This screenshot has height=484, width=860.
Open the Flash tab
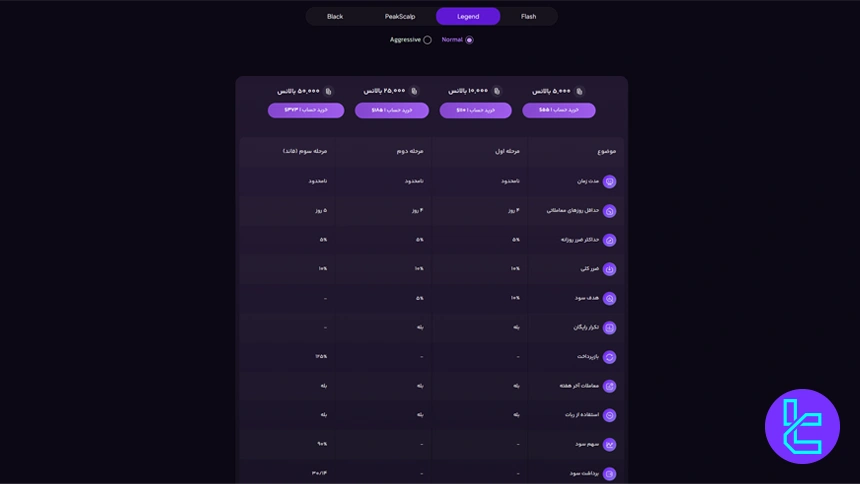click(528, 16)
